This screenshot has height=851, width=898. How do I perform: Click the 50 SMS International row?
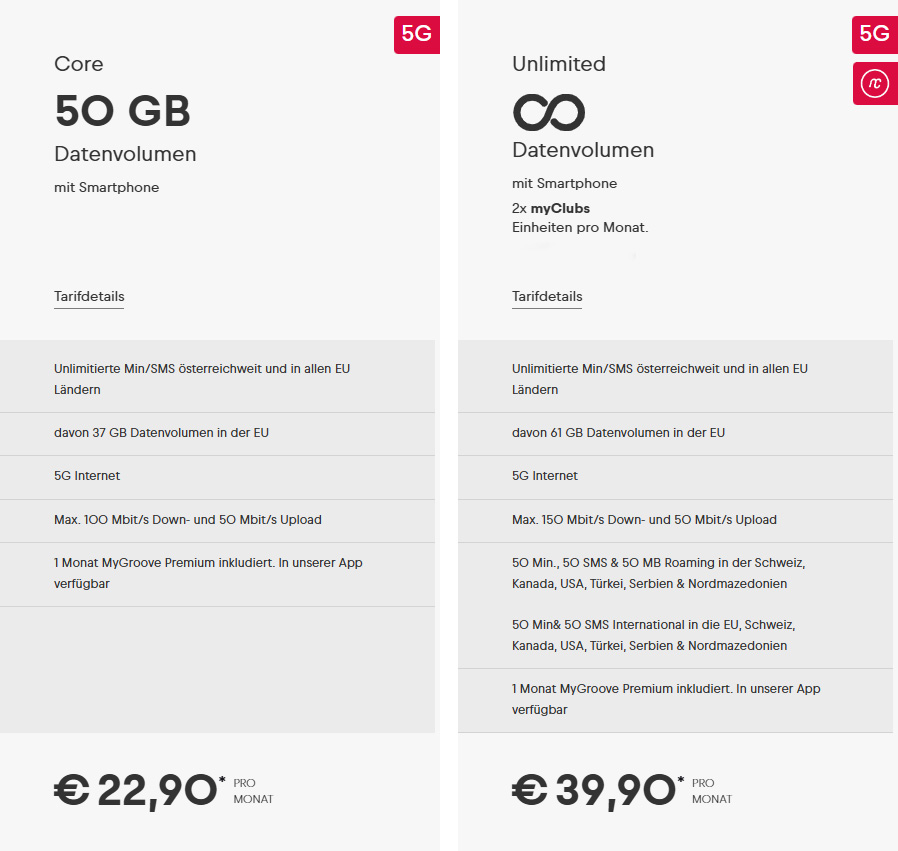(653, 635)
